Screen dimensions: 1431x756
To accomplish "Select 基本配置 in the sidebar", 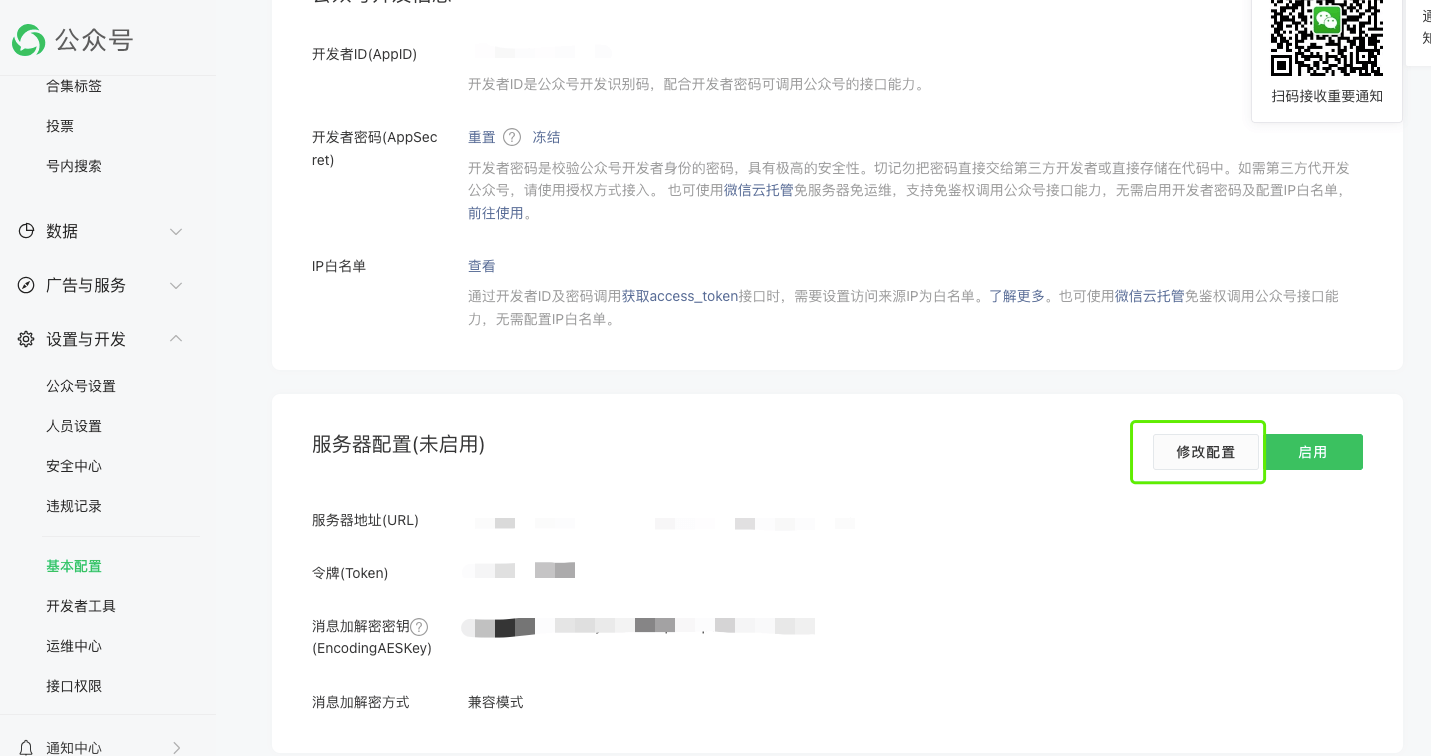I will pos(74,566).
